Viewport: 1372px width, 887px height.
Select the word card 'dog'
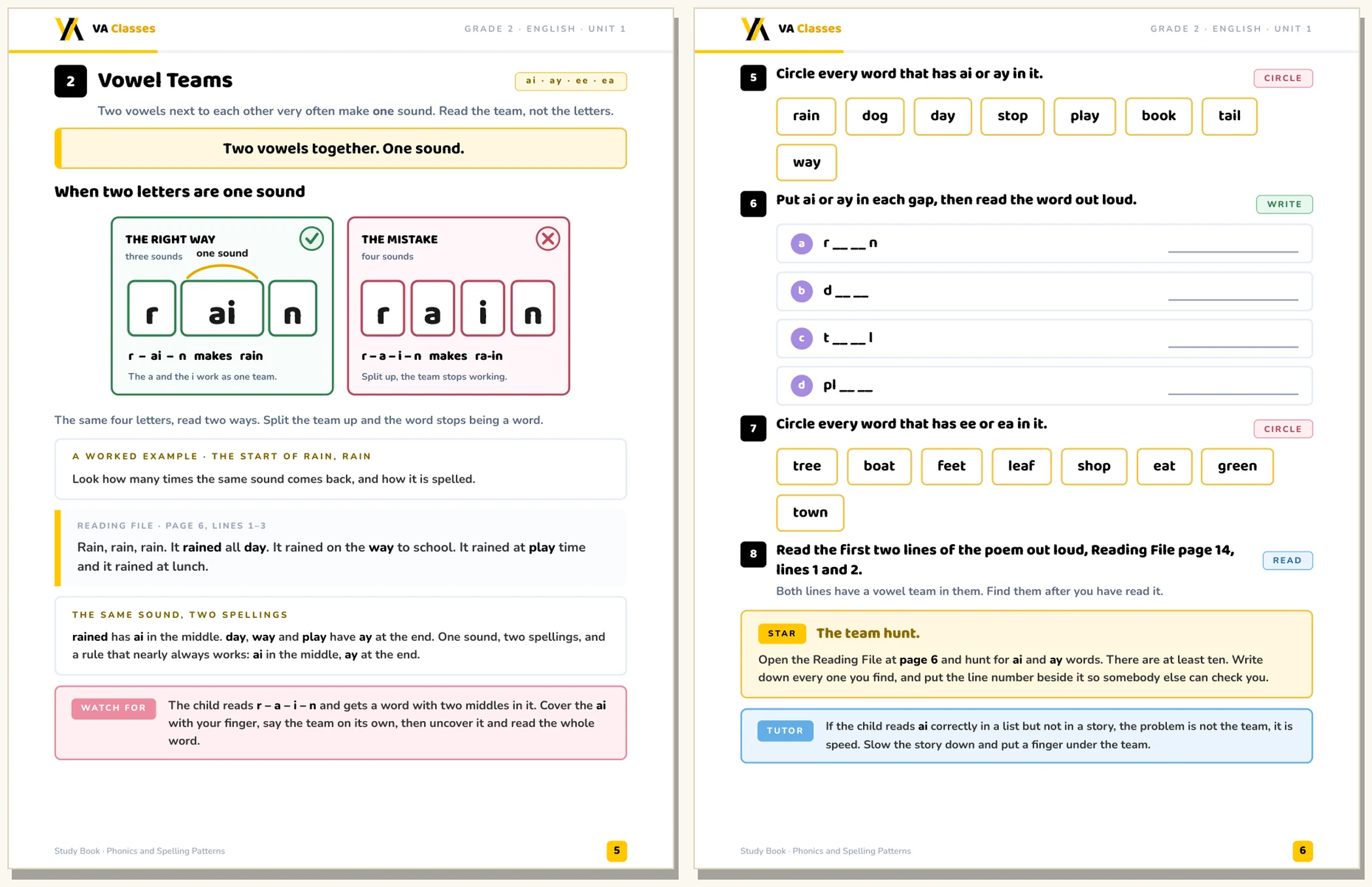tap(875, 116)
